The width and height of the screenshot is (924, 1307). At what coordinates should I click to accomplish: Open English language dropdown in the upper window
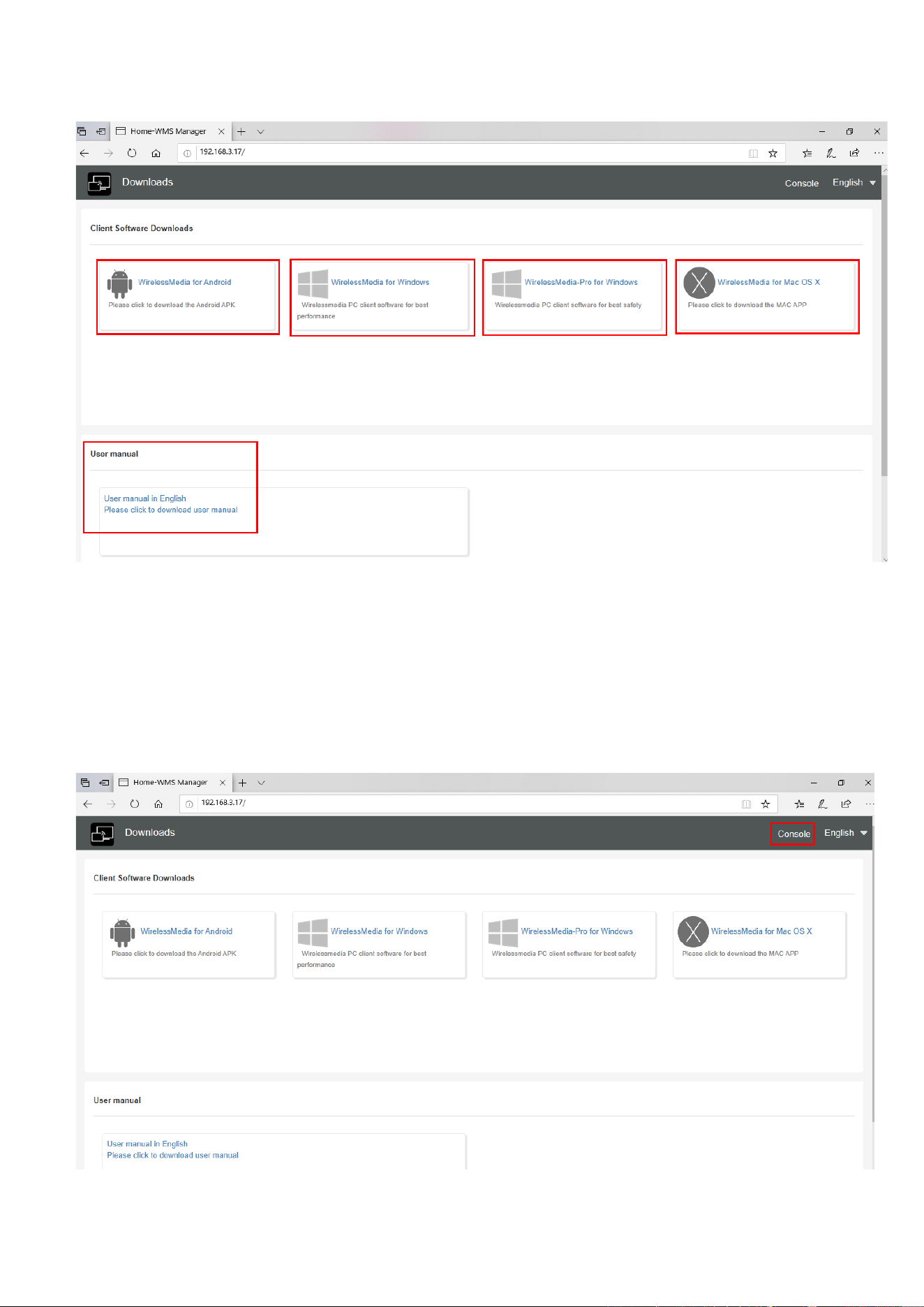[854, 182]
